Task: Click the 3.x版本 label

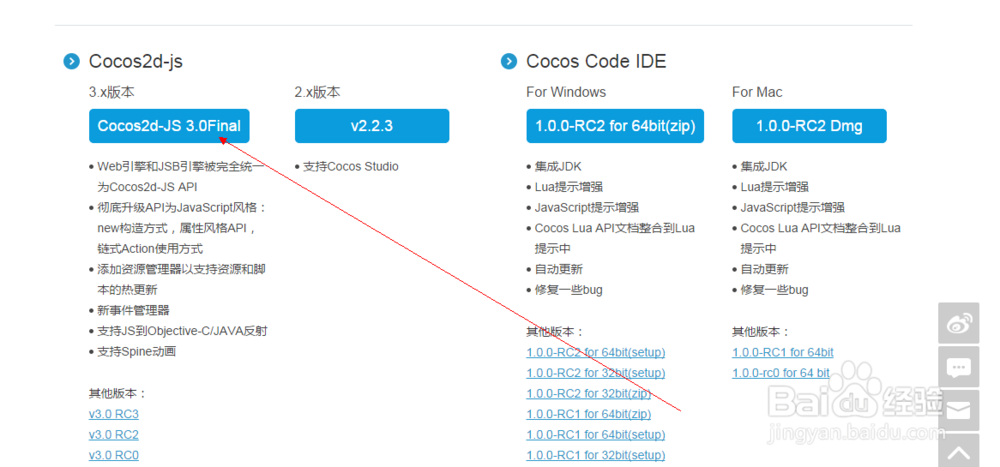Action: click(112, 93)
